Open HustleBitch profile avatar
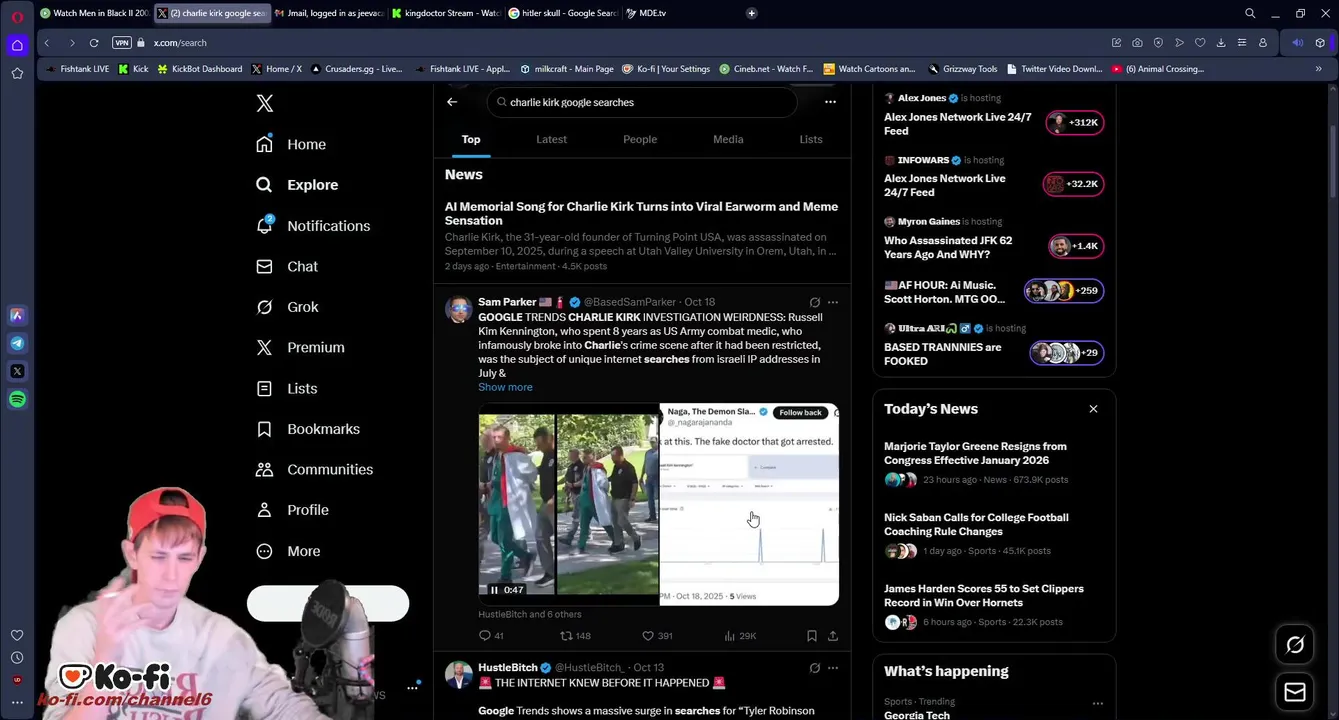The height and width of the screenshot is (720, 1339). (x=458, y=674)
